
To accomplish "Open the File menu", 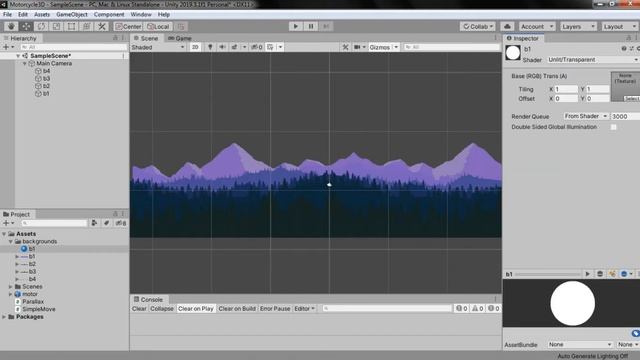I will pos(7,14).
